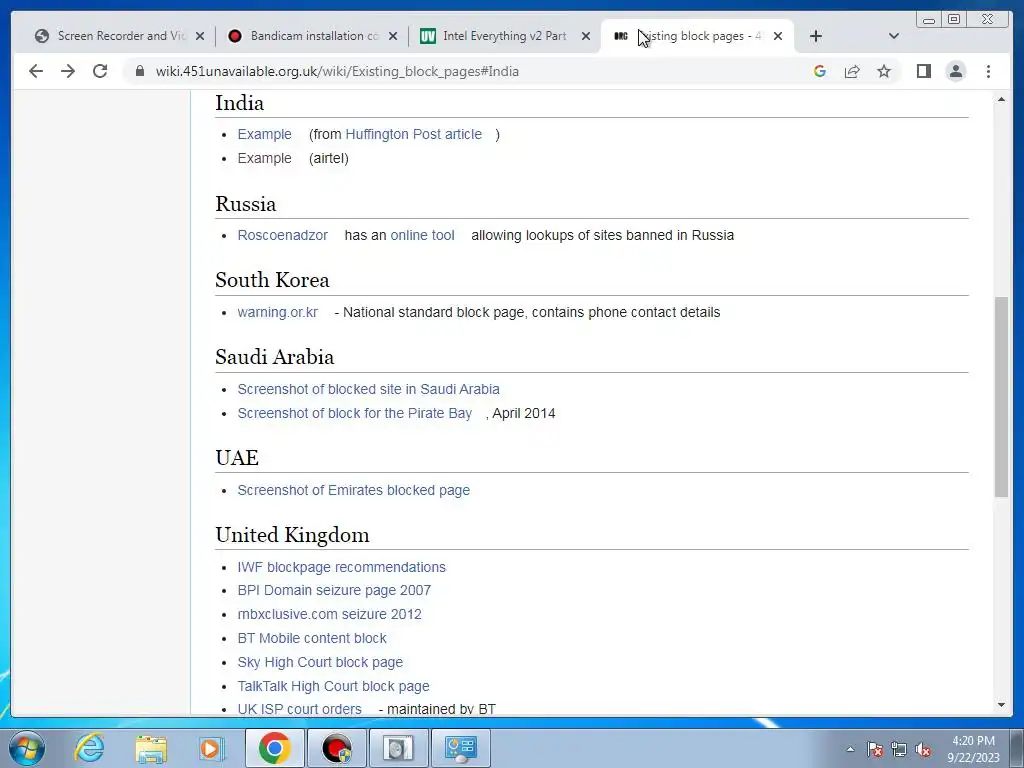Image resolution: width=1024 pixels, height=768 pixels.
Task: Open Windows Explorer from taskbar
Action: (x=151, y=748)
